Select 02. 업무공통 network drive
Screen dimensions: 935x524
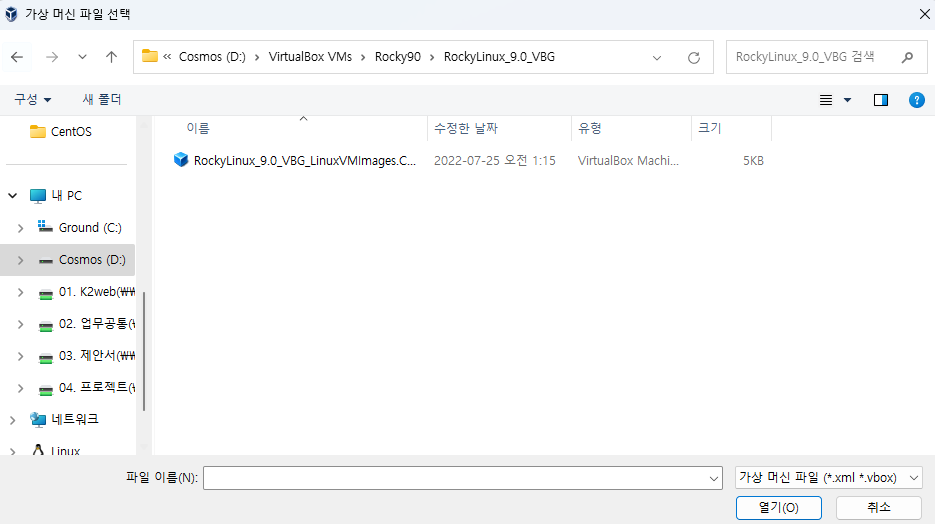coord(97,324)
